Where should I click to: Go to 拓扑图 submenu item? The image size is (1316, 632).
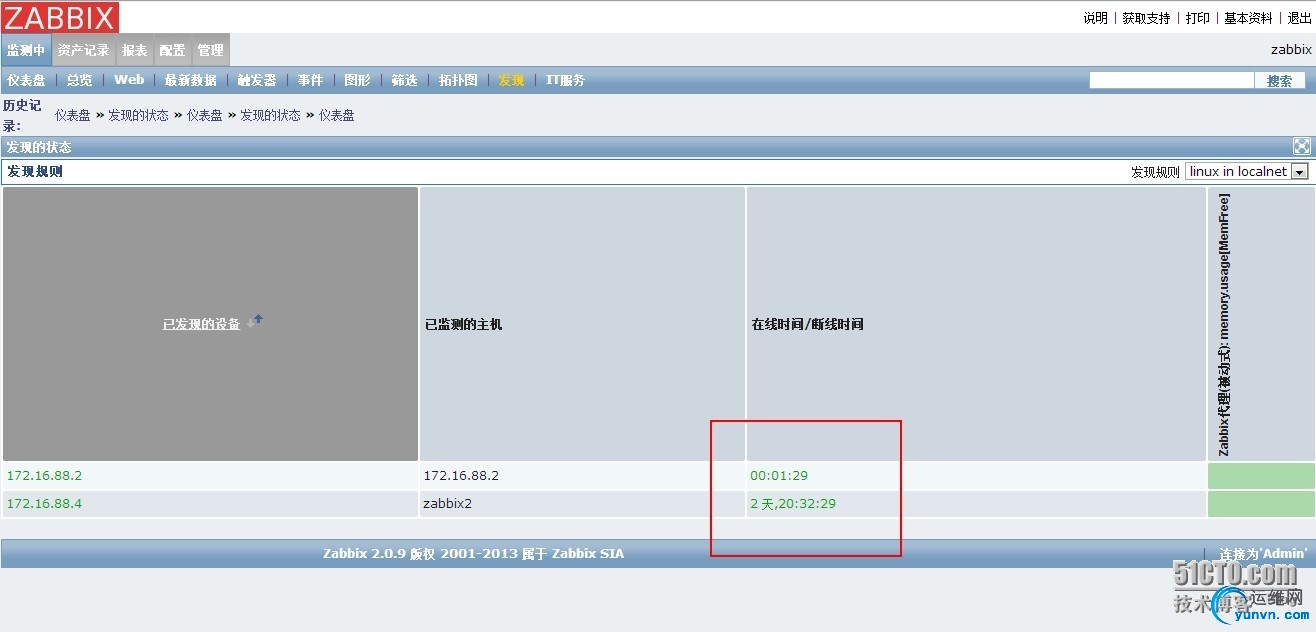[x=458, y=81]
